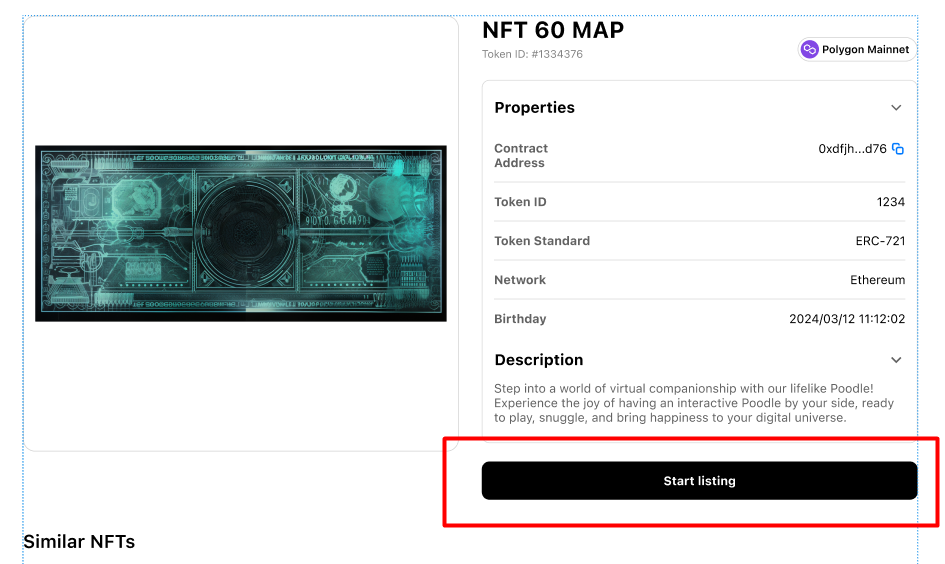
Task: Select the NFT 60 MAP title
Action: point(553,30)
